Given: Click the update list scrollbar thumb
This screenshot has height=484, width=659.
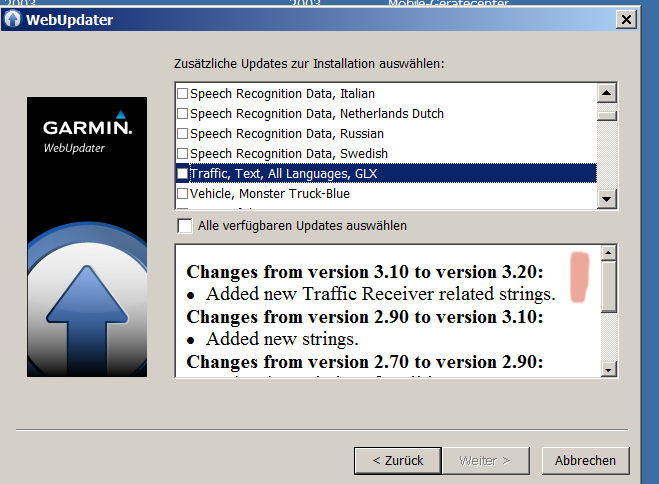Looking at the screenshot, I should click(x=606, y=116).
